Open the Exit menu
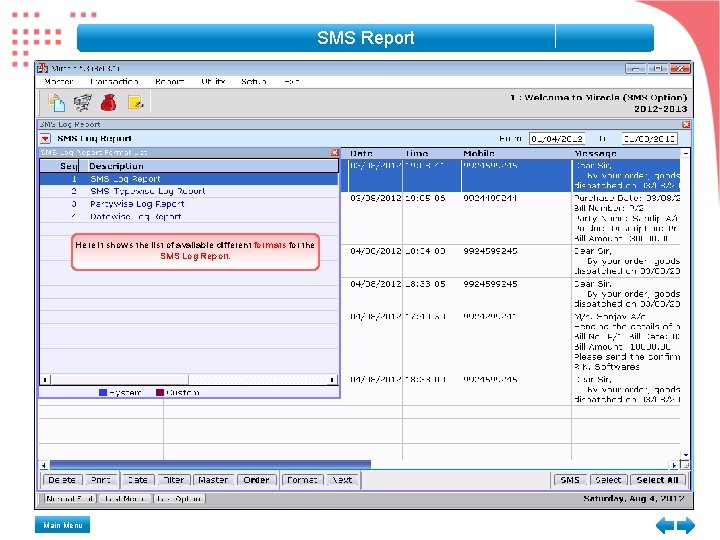The height and width of the screenshot is (540, 720). coord(292,81)
